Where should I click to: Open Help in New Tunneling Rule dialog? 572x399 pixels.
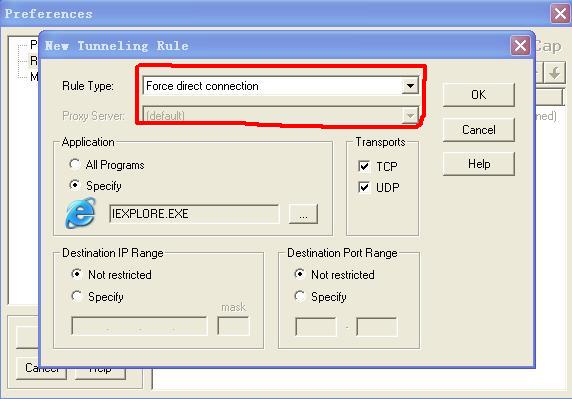click(479, 164)
